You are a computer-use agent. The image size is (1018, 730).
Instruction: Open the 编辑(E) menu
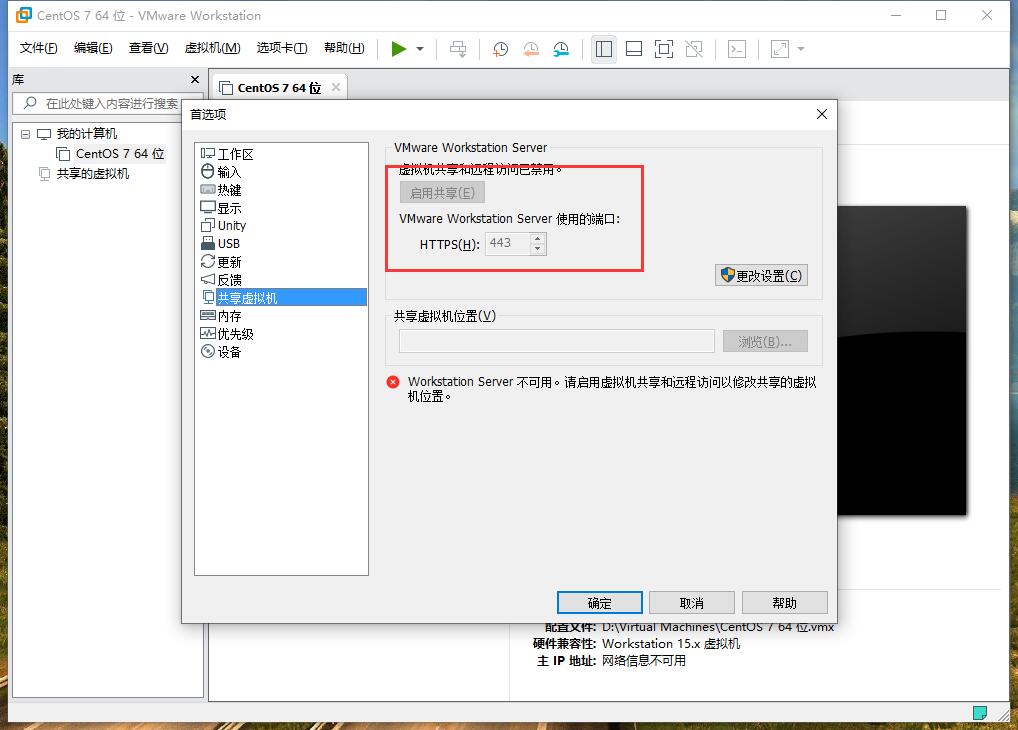coord(93,48)
